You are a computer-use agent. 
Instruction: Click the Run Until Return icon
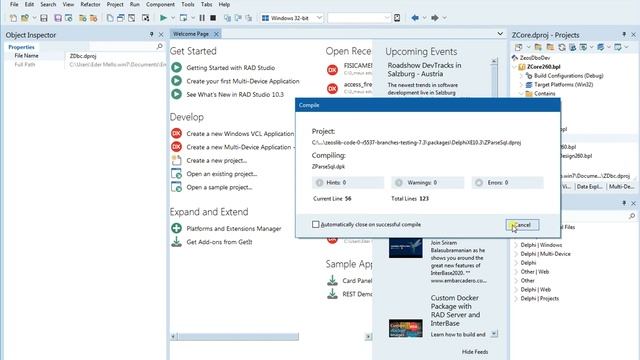(248, 18)
